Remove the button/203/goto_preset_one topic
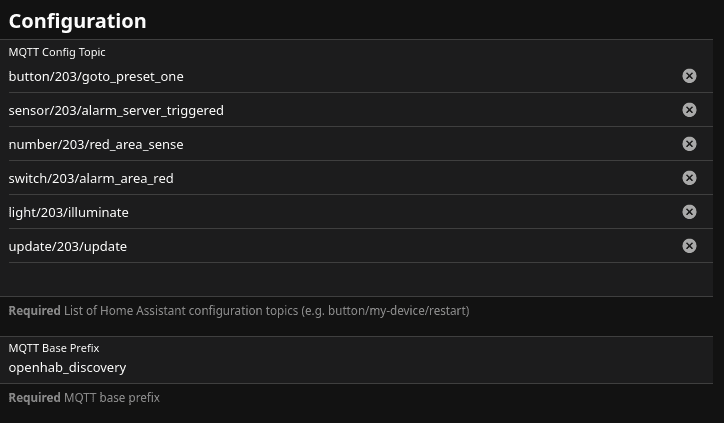Image resolution: width=724 pixels, height=423 pixels. point(689,76)
